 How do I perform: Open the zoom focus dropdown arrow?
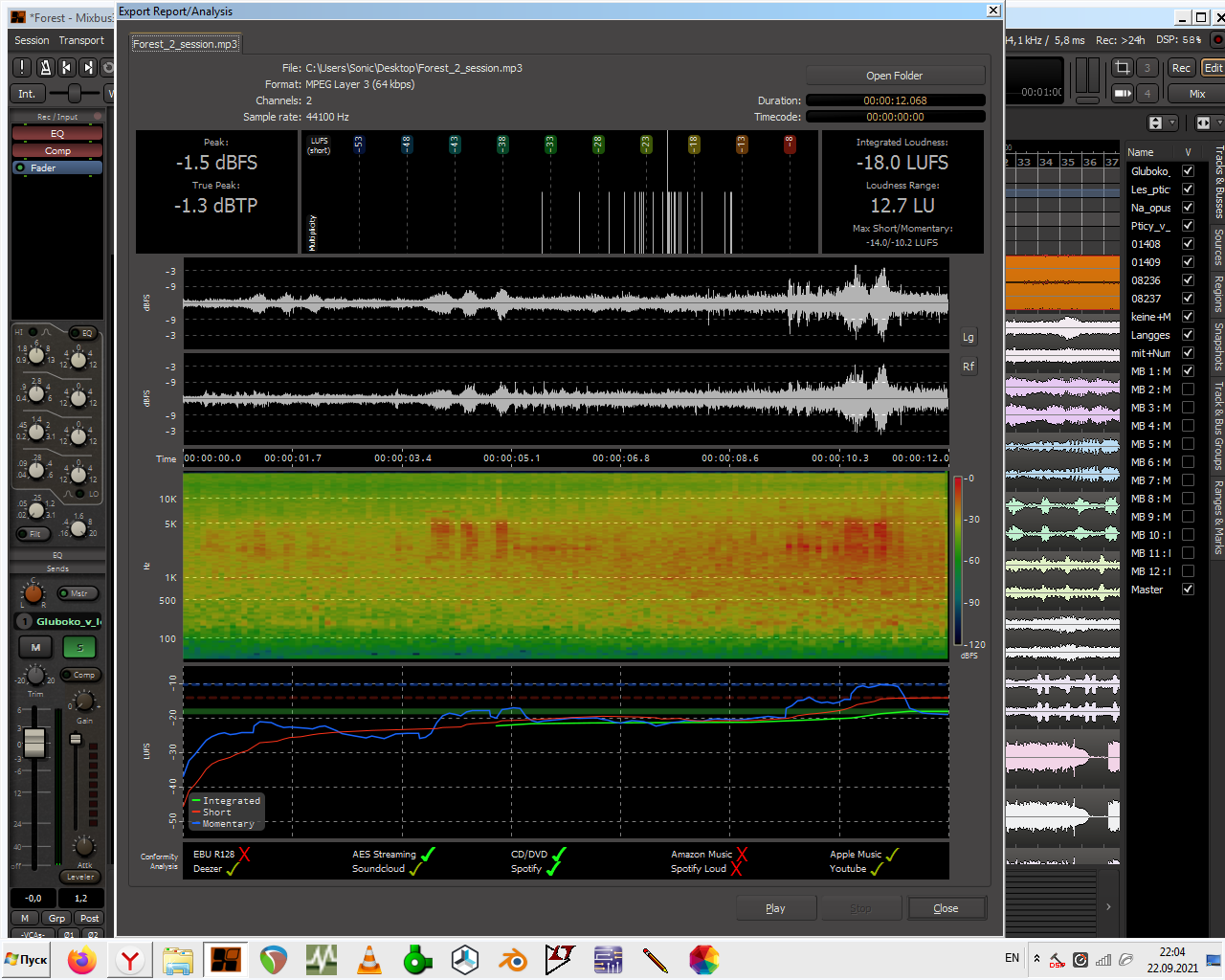[1221, 122]
